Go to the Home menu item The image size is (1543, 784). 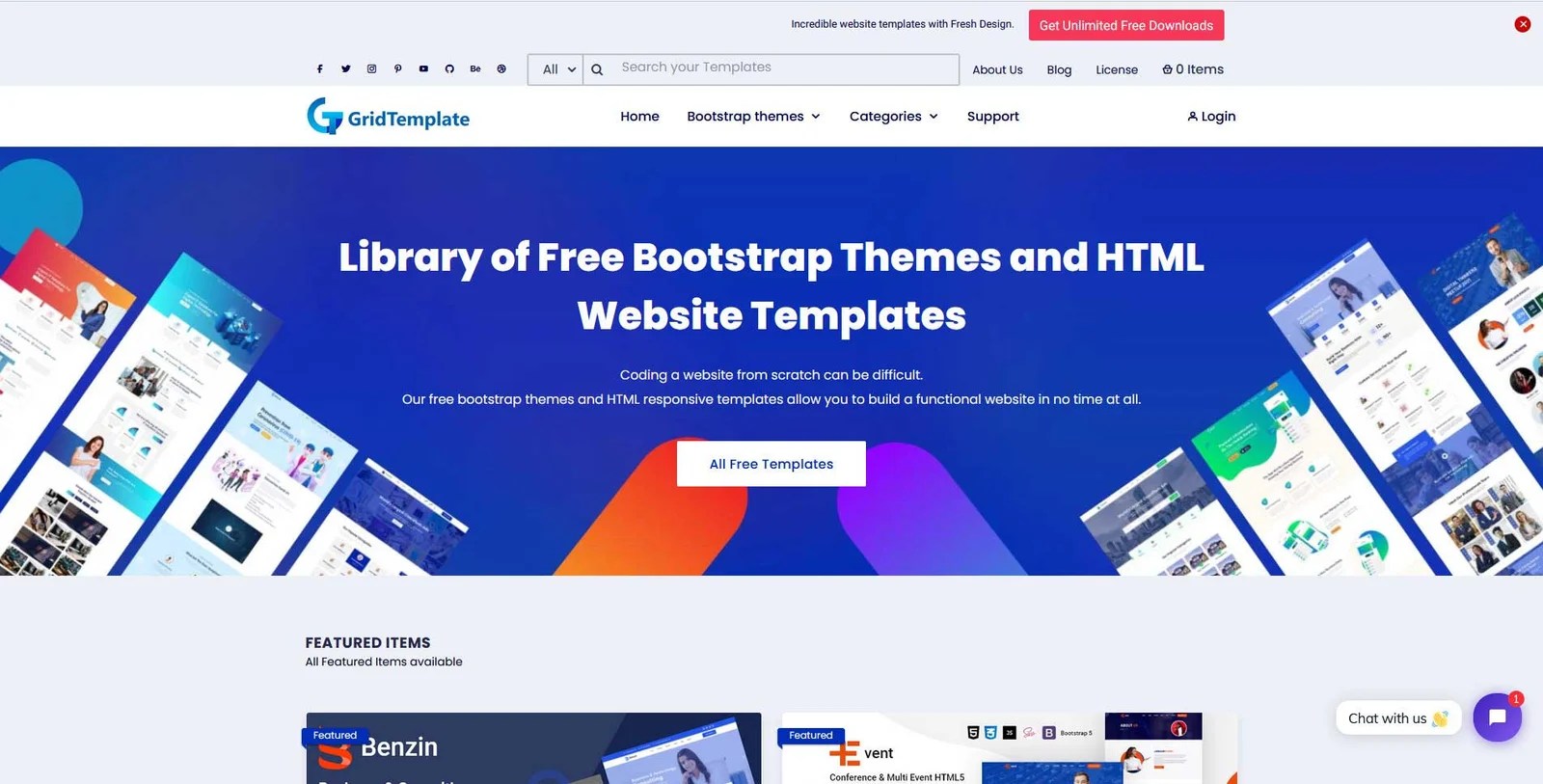pyautogui.click(x=639, y=117)
